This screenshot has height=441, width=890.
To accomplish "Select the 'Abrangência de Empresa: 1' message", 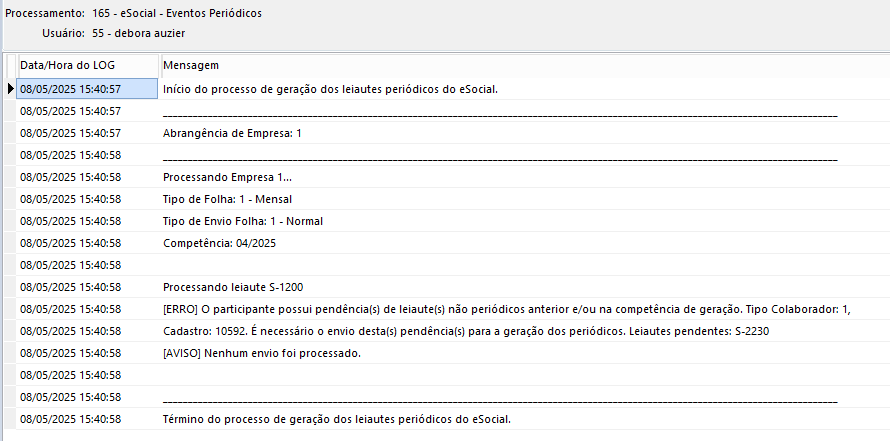I will [x=232, y=133].
